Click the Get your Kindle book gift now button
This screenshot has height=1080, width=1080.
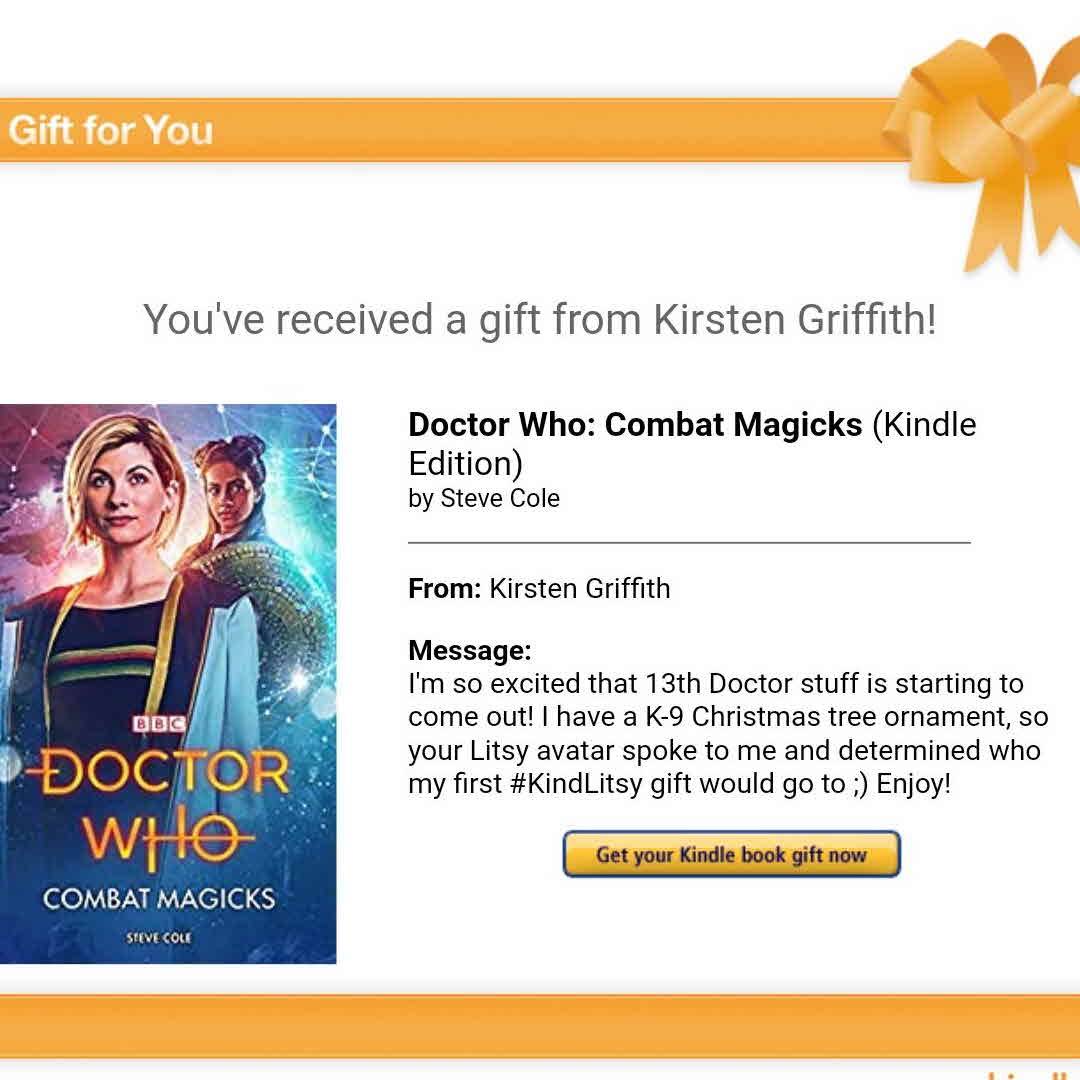click(x=731, y=854)
